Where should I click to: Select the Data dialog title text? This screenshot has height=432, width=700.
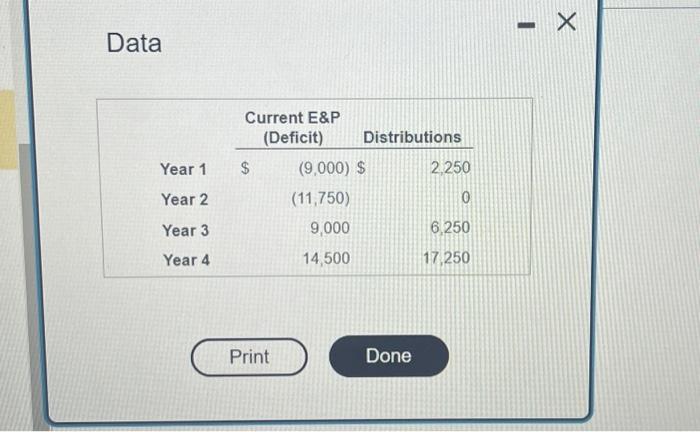point(134,43)
